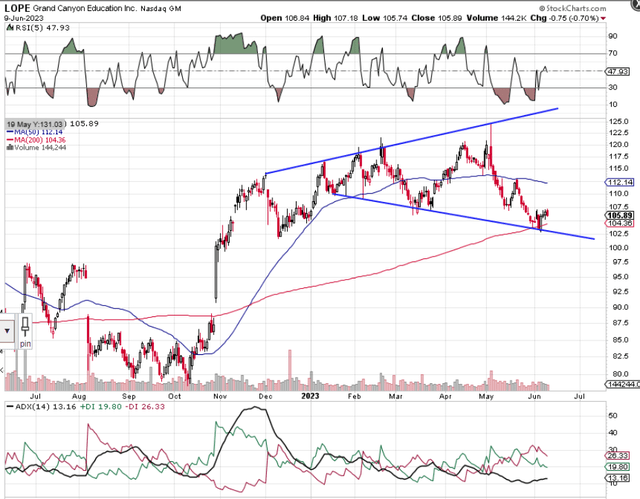Click the Oct month label
This screenshot has height=499, width=640.
coord(175,397)
